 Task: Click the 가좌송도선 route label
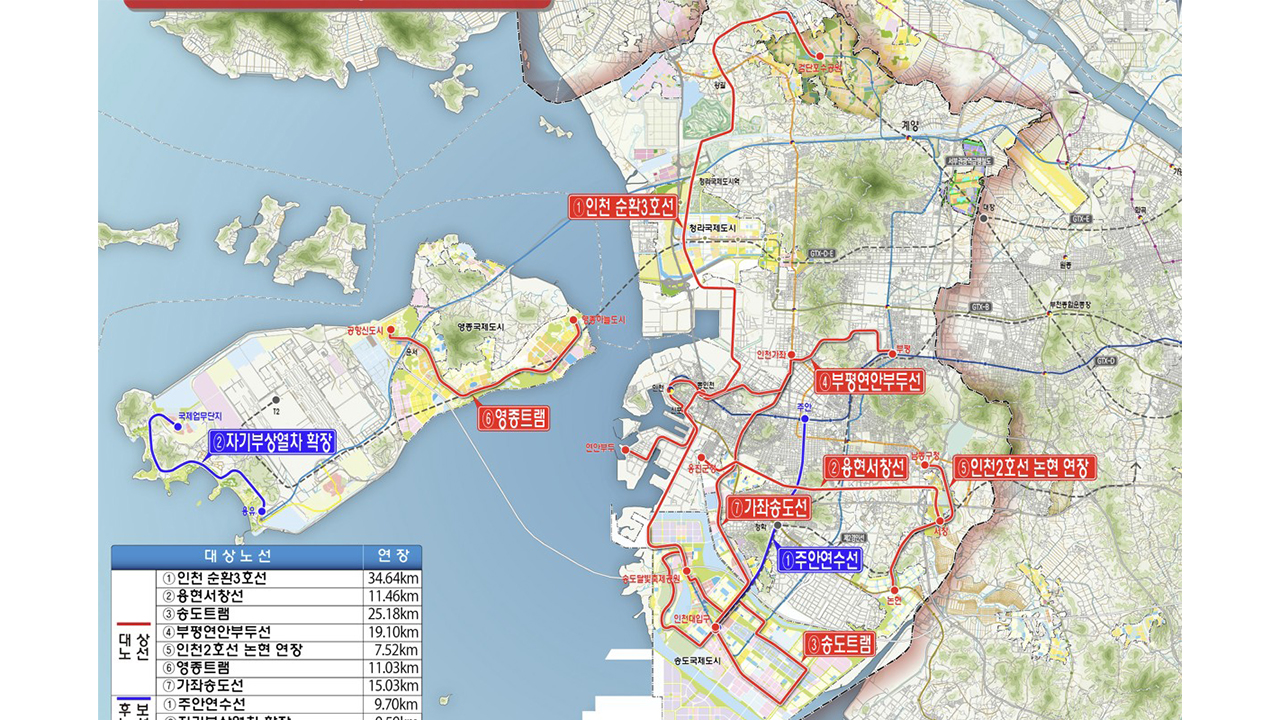pyautogui.click(x=769, y=508)
